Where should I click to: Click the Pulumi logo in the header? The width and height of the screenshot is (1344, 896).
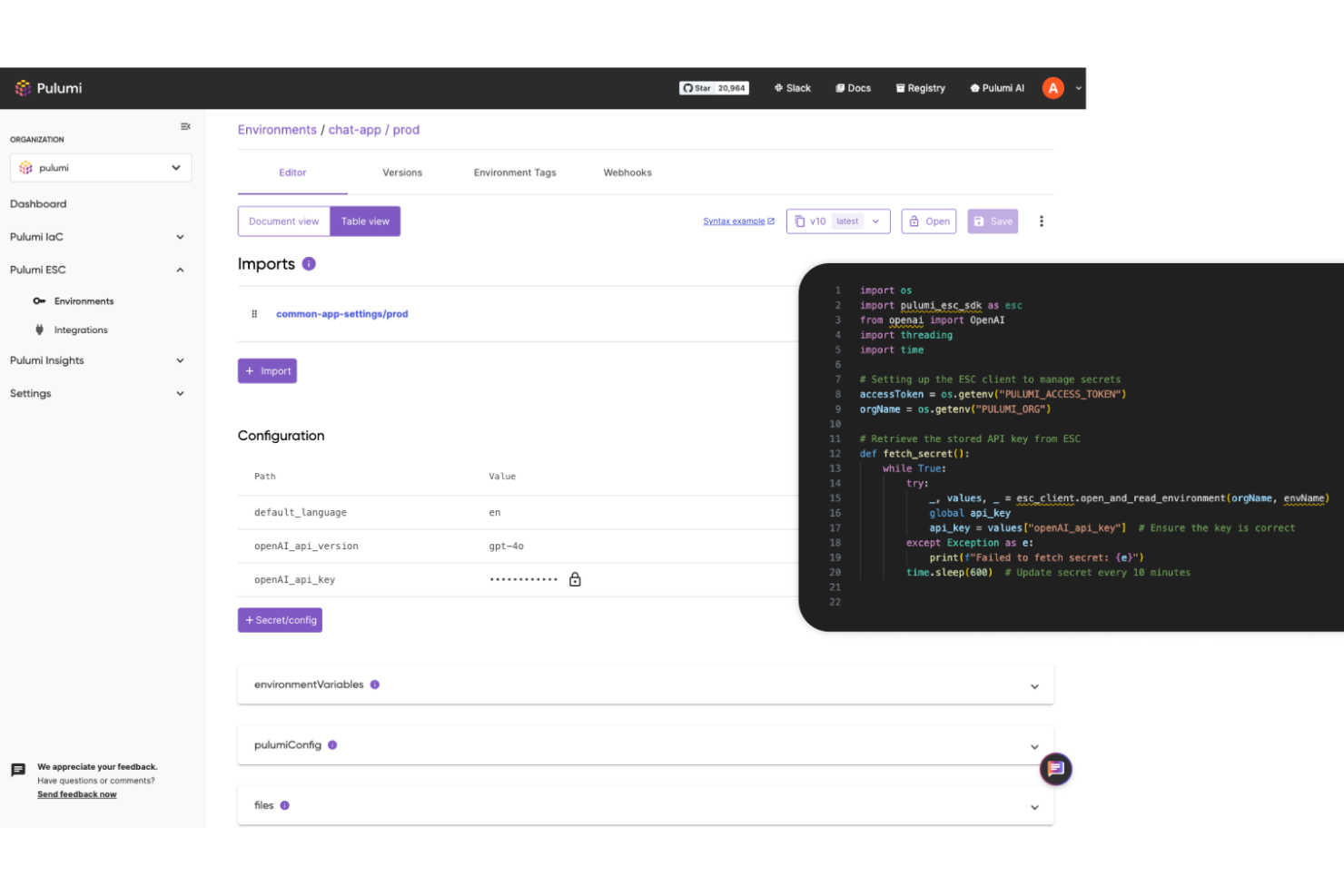(48, 88)
